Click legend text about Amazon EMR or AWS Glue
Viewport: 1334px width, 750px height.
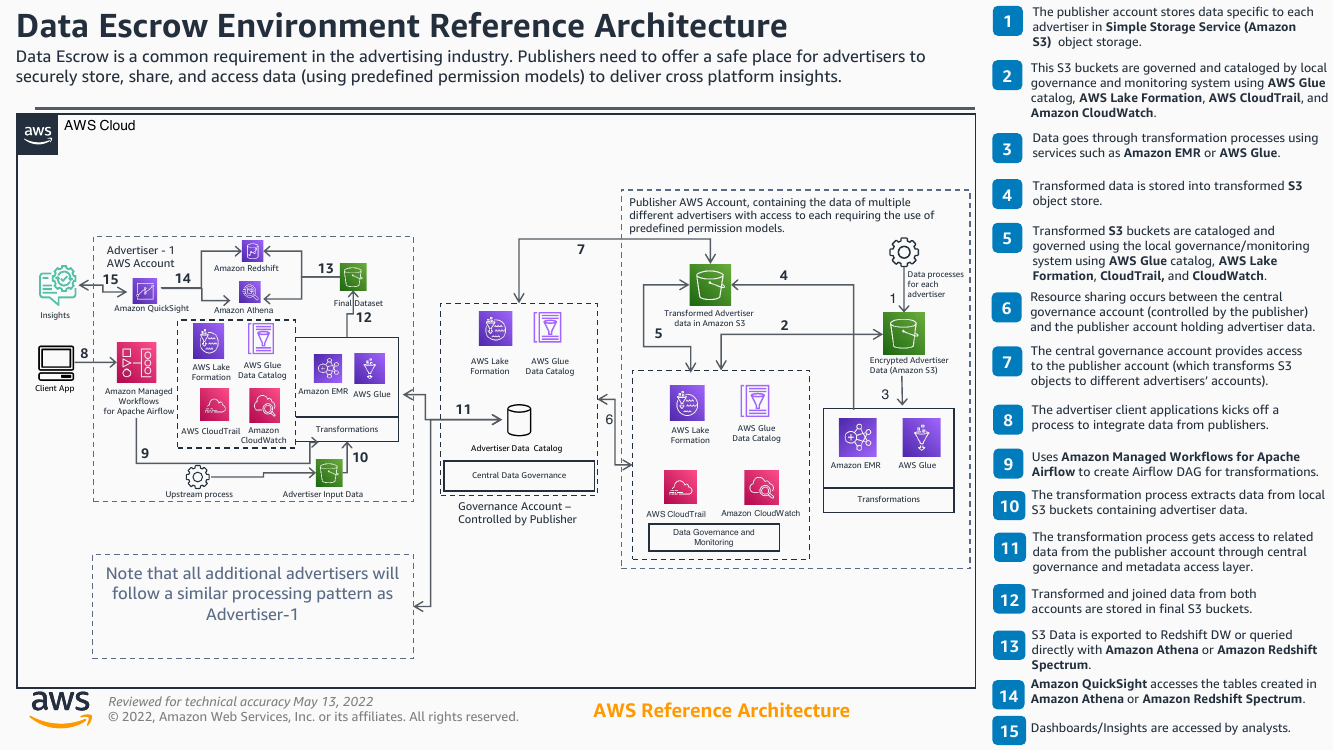click(x=1175, y=146)
